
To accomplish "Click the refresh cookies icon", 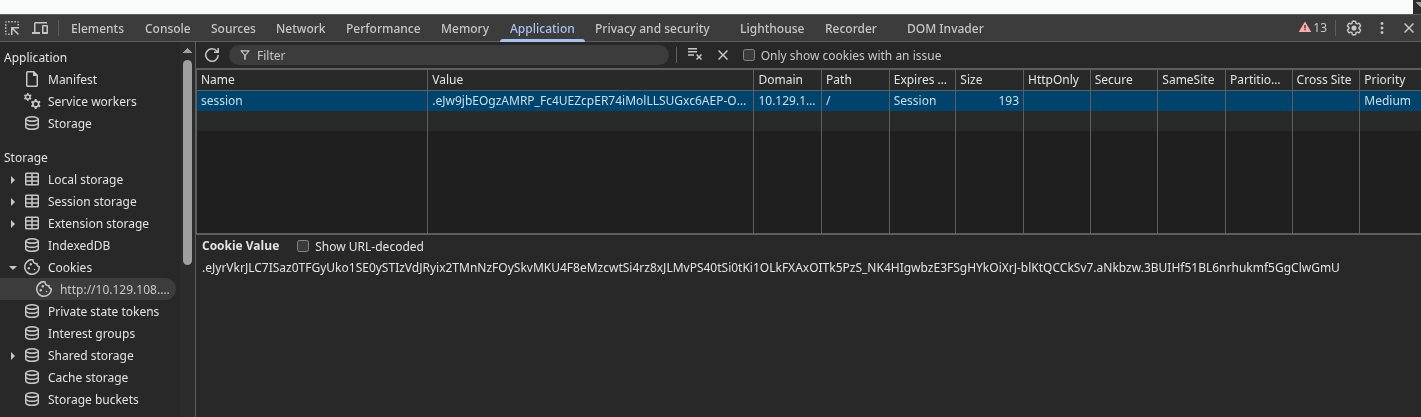I will click(x=212, y=55).
